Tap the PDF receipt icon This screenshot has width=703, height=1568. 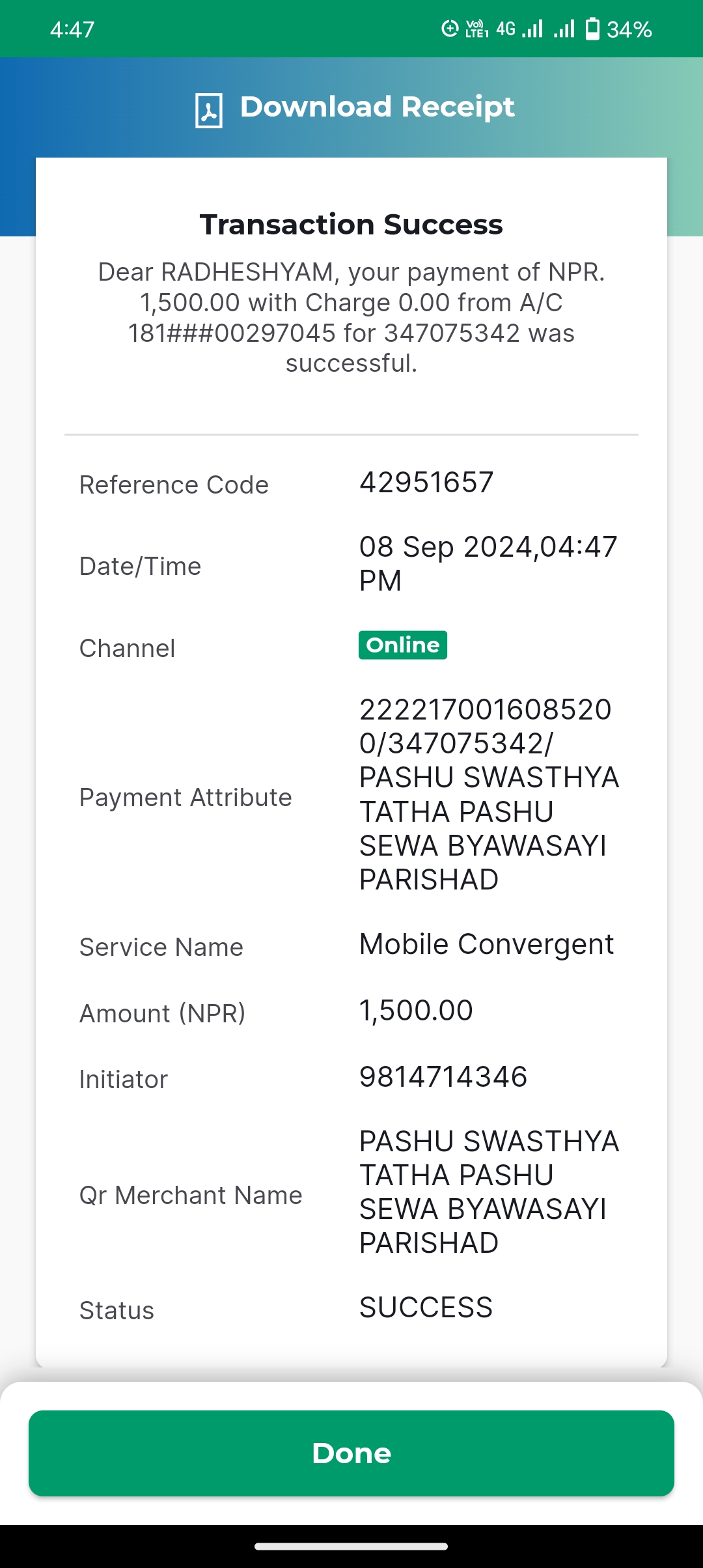pyautogui.click(x=209, y=110)
